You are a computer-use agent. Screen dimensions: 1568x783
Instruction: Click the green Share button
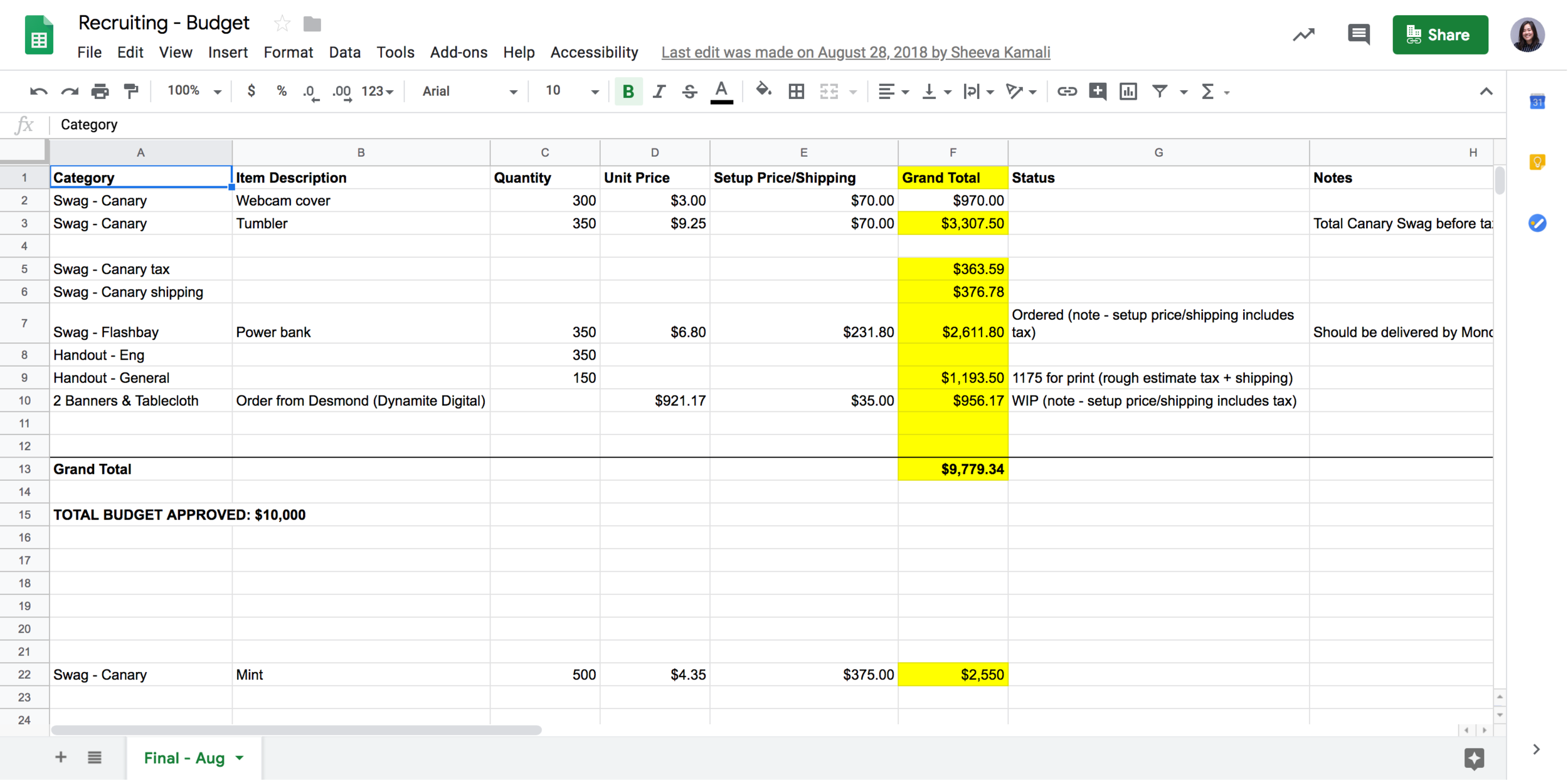coord(1439,35)
